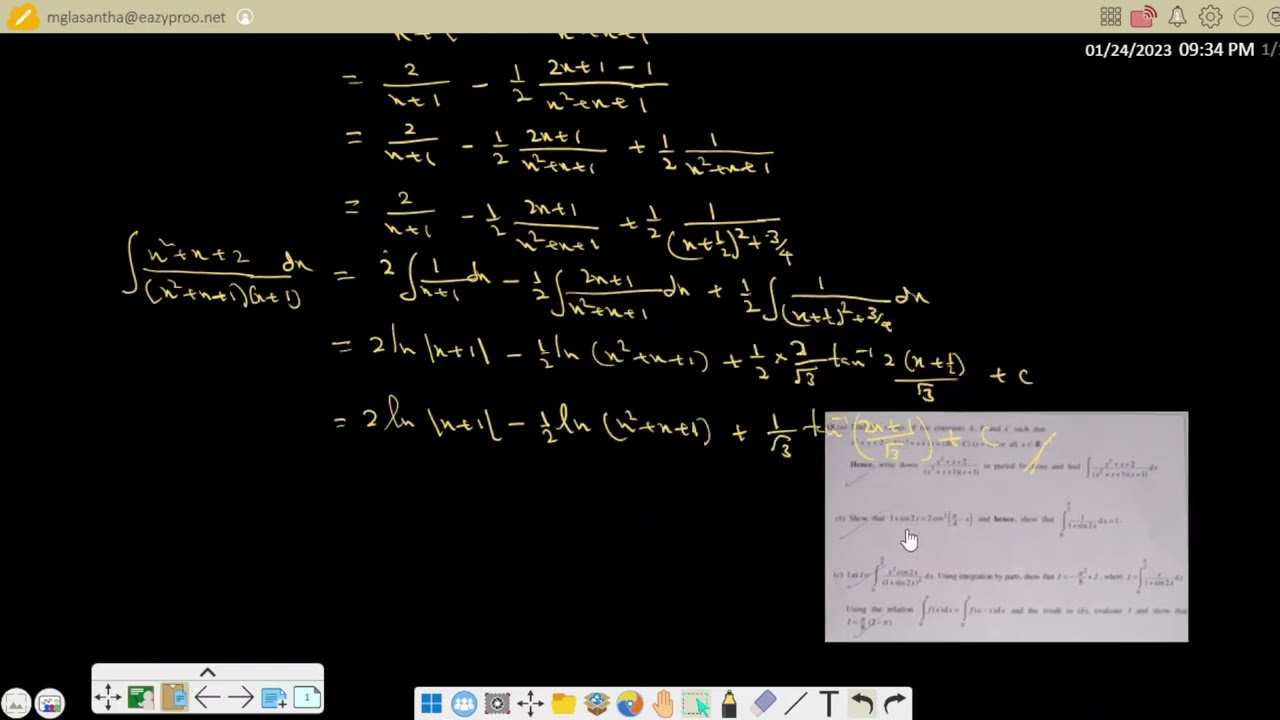Click the 09:34 PM time display

1216,49
